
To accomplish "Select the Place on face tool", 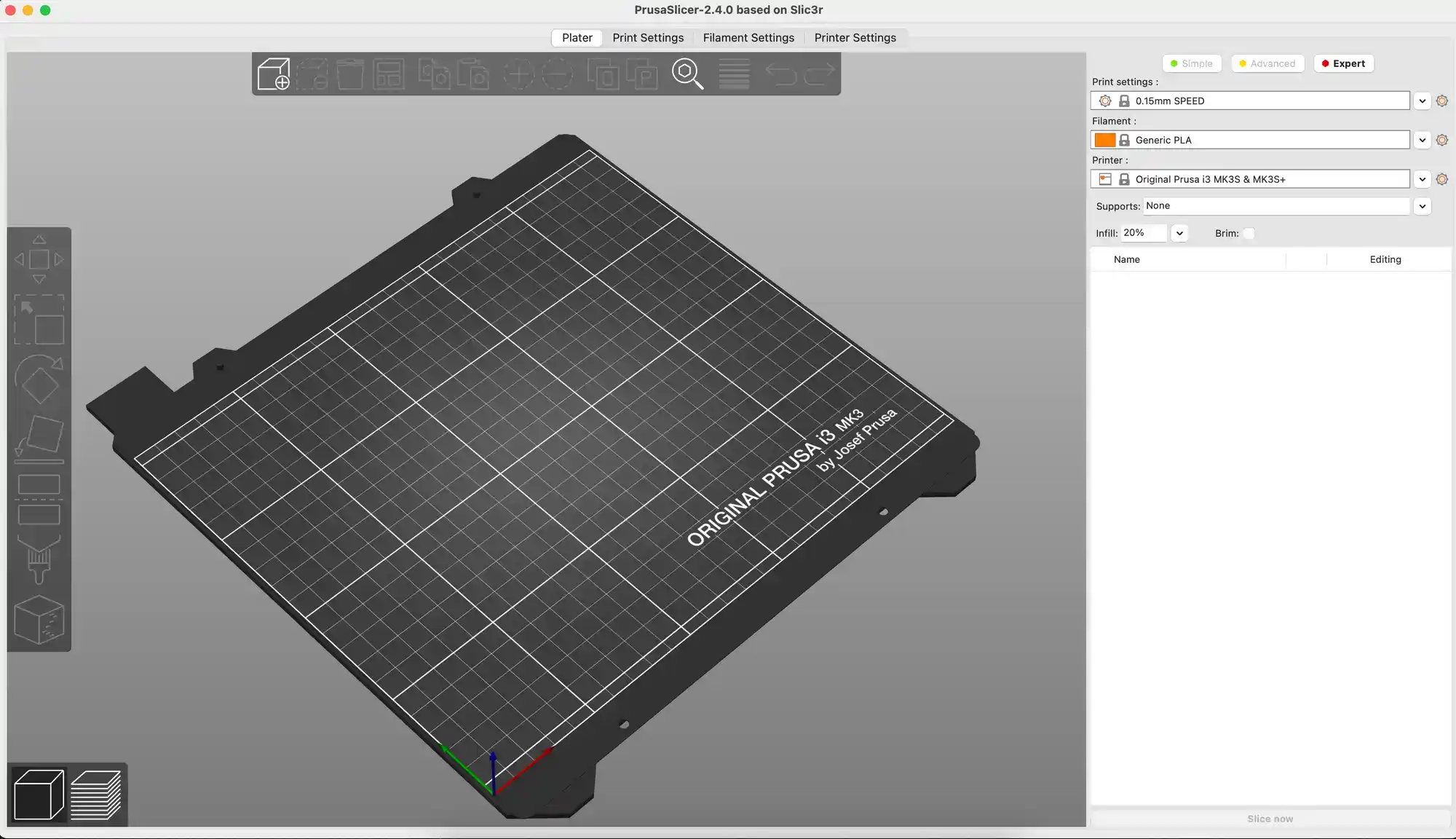I will click(x=39, y=439).
